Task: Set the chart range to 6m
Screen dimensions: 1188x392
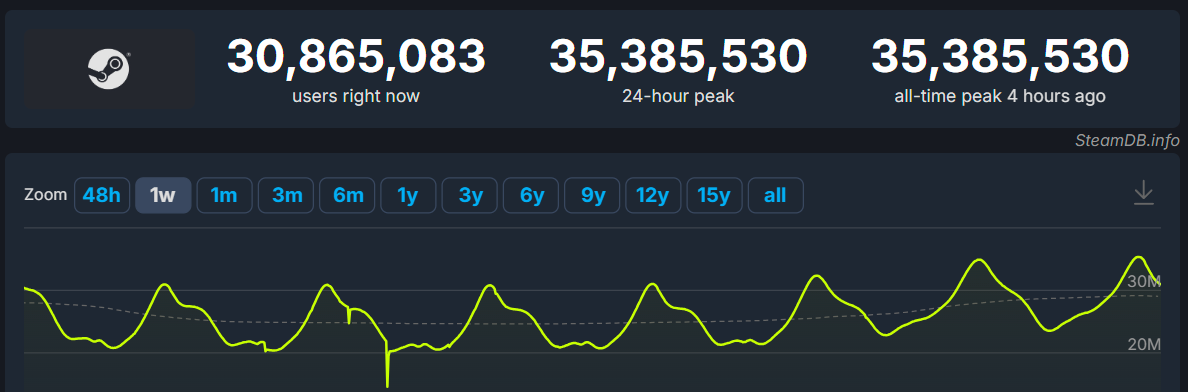Action: (x=347, y=196)
